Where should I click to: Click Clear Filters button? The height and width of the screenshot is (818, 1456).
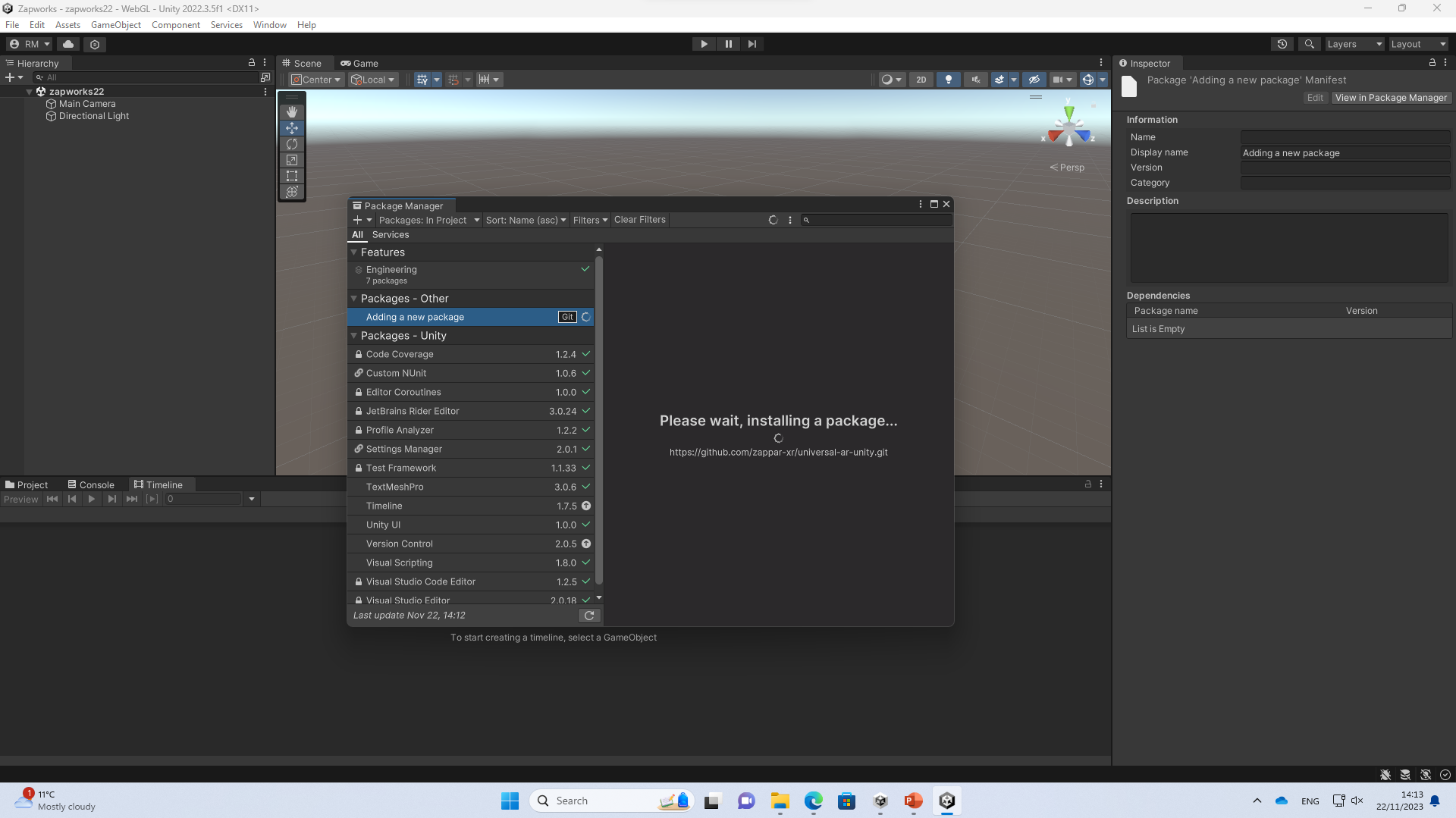(x=639, y=220)
